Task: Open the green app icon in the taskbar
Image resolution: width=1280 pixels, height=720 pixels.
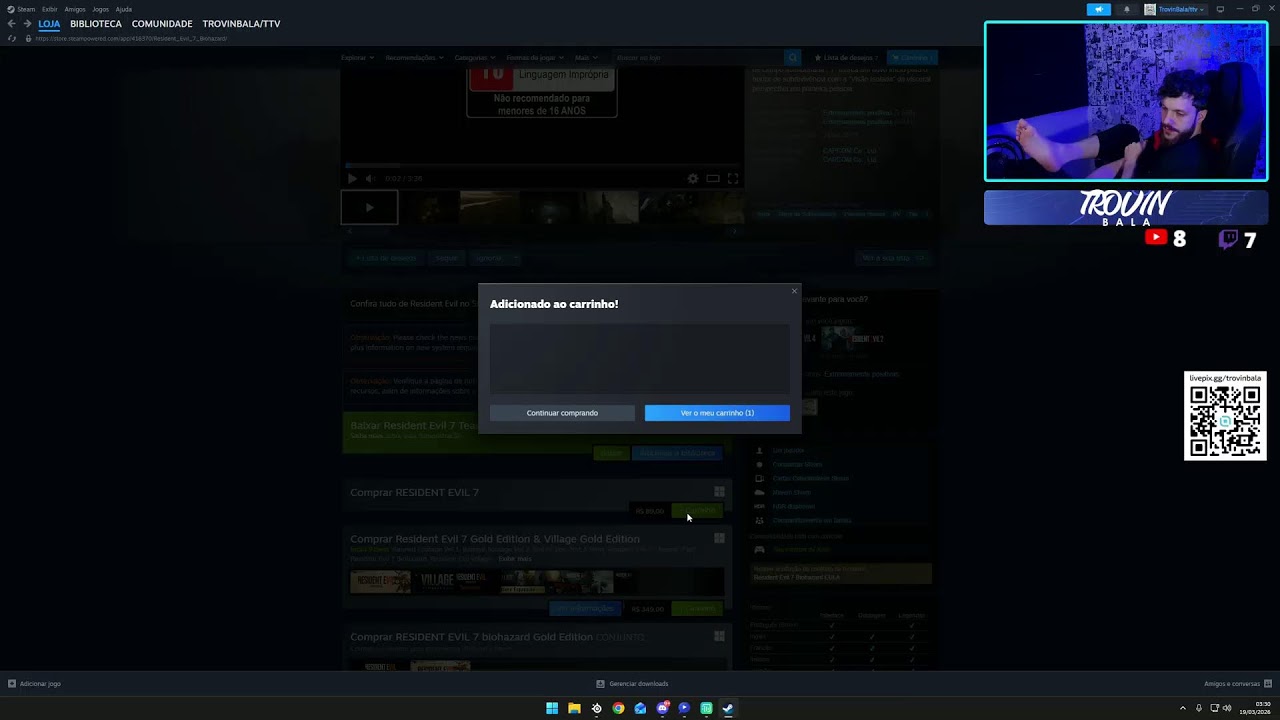Action: coord(706,708)
